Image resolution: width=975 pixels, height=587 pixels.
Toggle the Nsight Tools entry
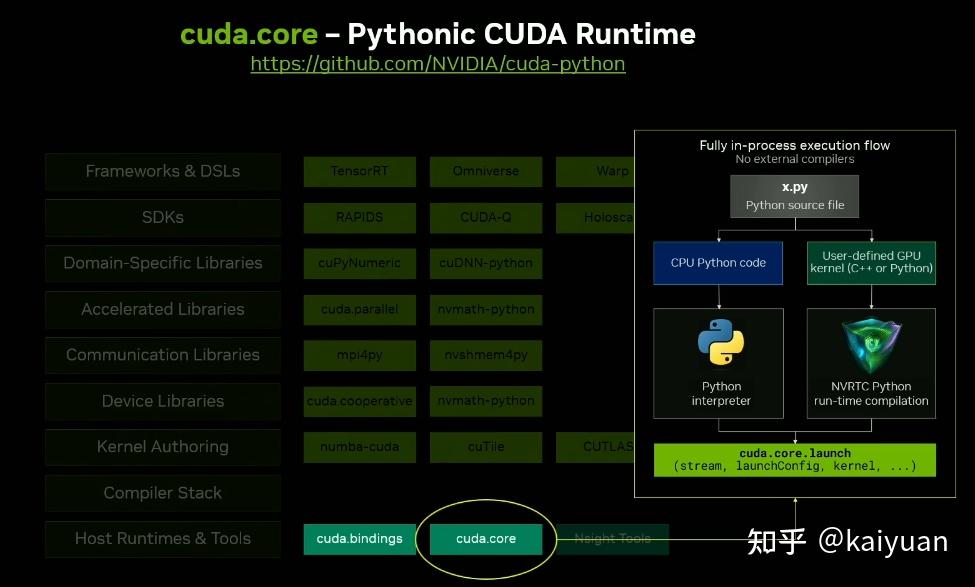point(613,538)
